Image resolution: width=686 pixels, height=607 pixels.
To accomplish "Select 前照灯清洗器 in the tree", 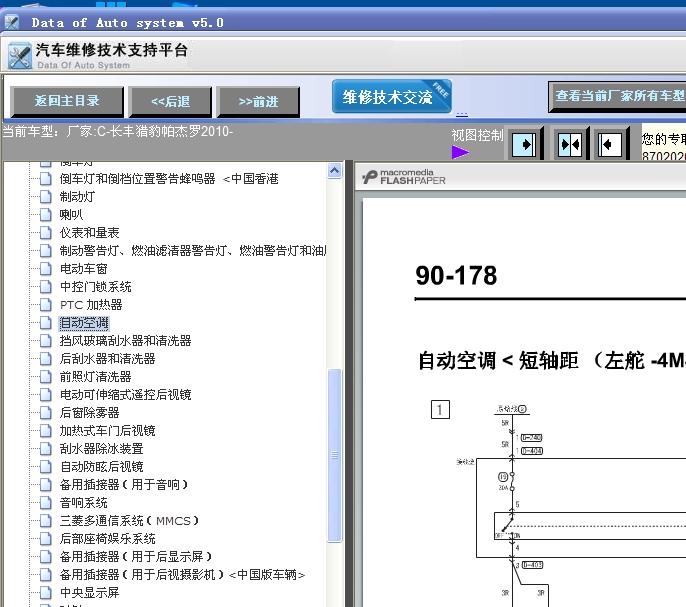I will coord(95,376).
